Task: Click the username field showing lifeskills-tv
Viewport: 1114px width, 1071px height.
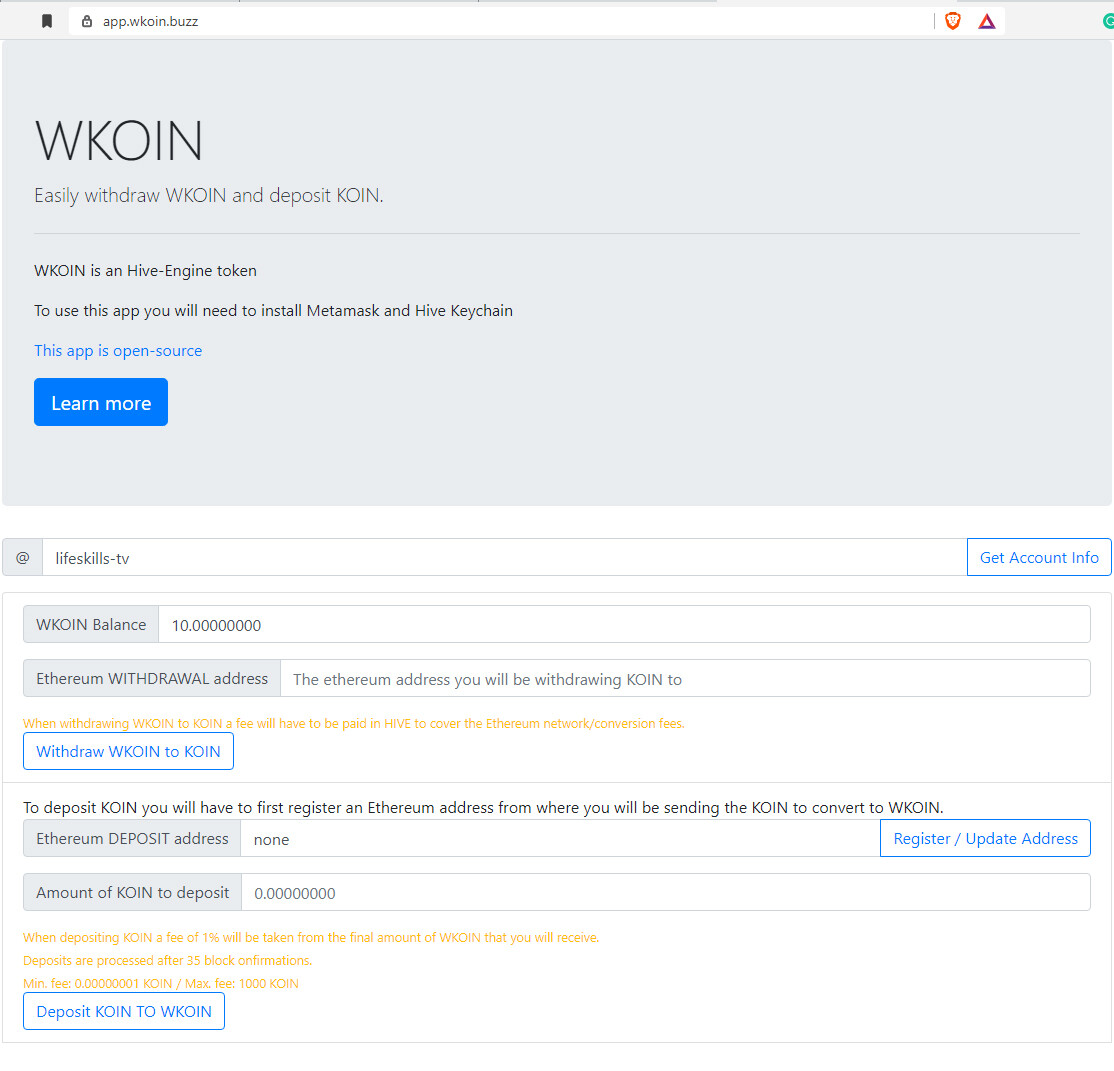Action: pyautogui.click(x=504, y=558)
